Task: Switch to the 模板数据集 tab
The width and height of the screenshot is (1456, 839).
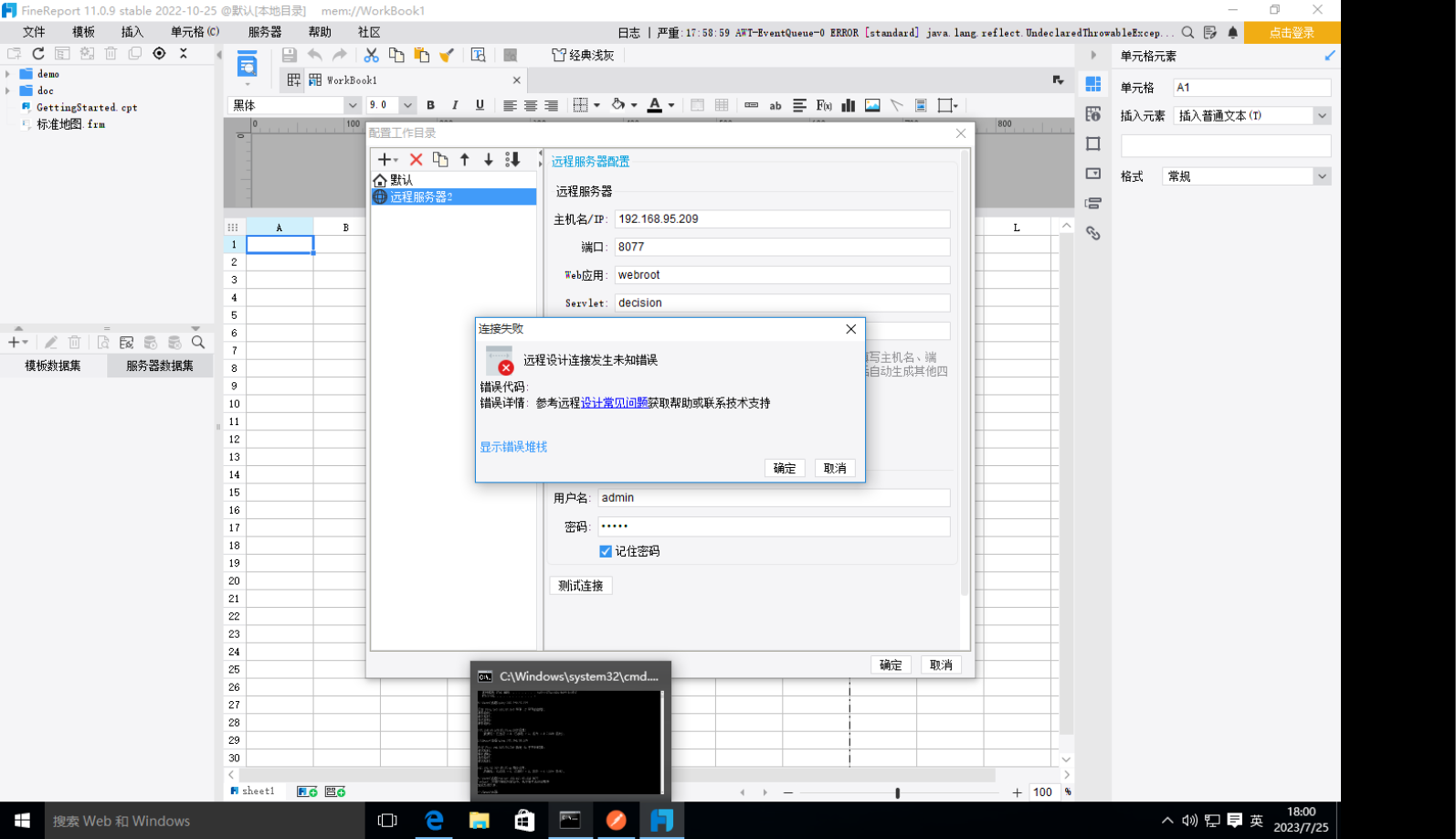Action: pyautogui.click(x=53, y=366)
